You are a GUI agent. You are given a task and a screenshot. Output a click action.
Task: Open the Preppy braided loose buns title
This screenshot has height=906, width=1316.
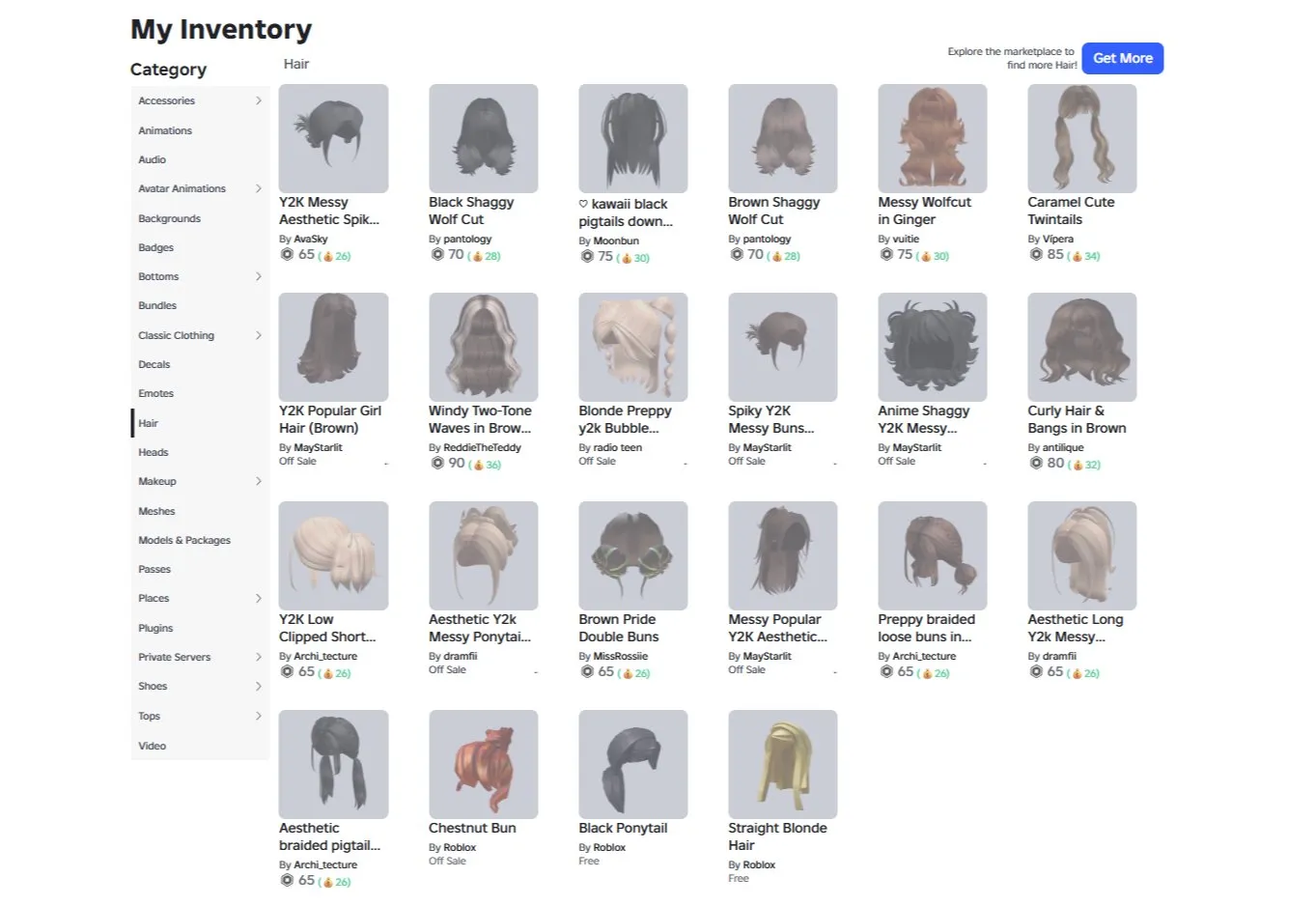coord(926,628)
